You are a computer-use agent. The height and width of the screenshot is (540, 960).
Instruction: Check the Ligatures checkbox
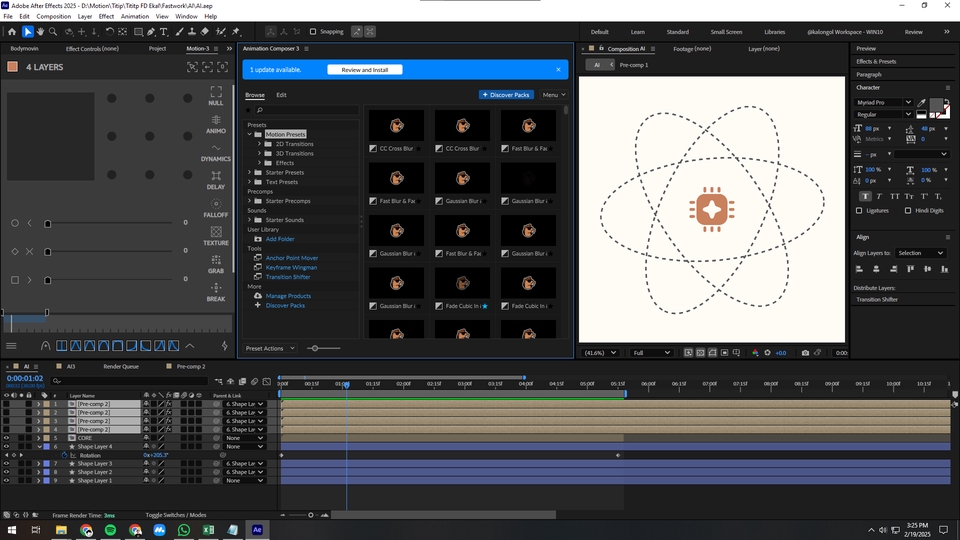pos(860,210)
